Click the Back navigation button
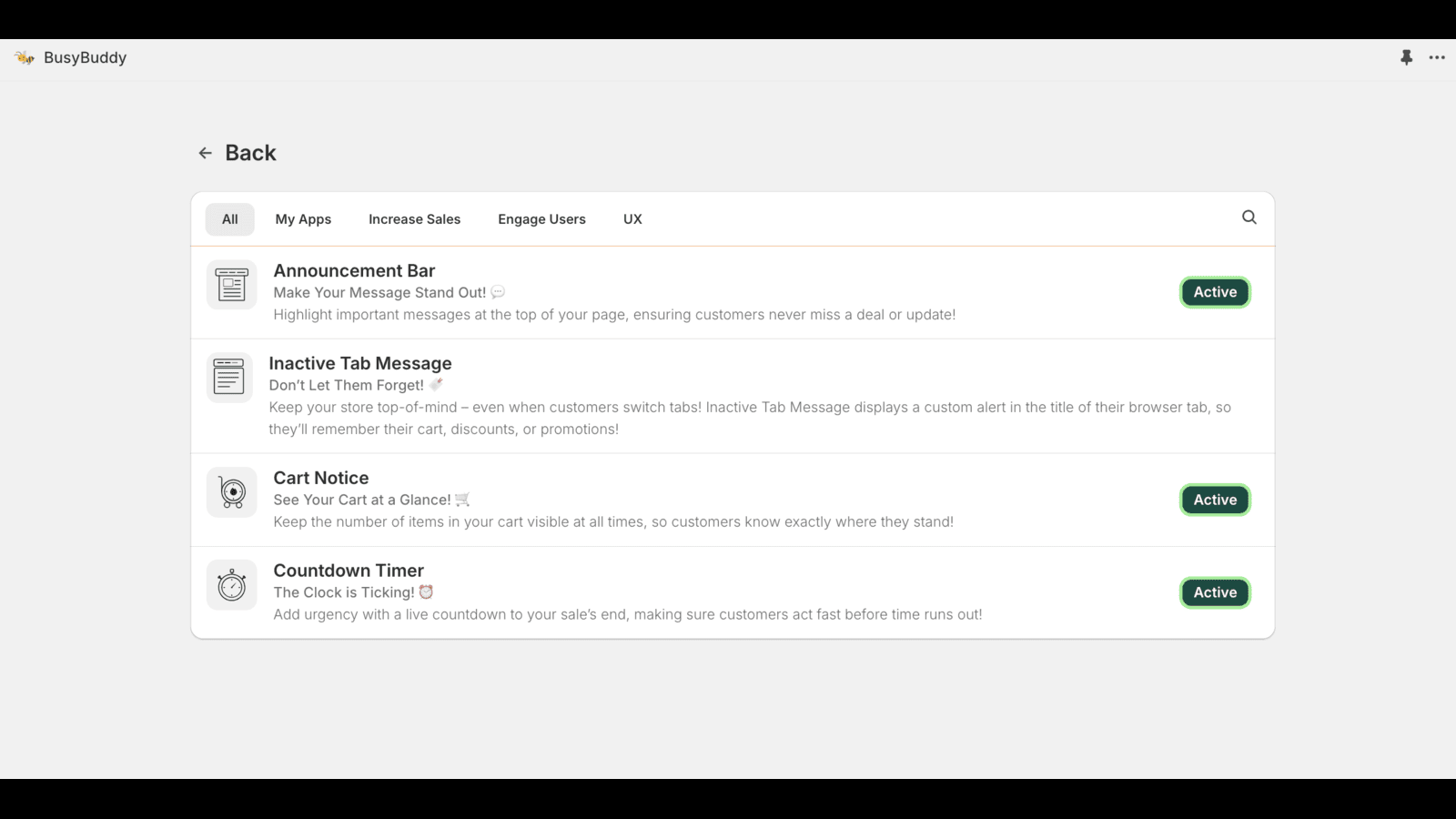This screenshot has height=819, width=1456. (249, 152)
